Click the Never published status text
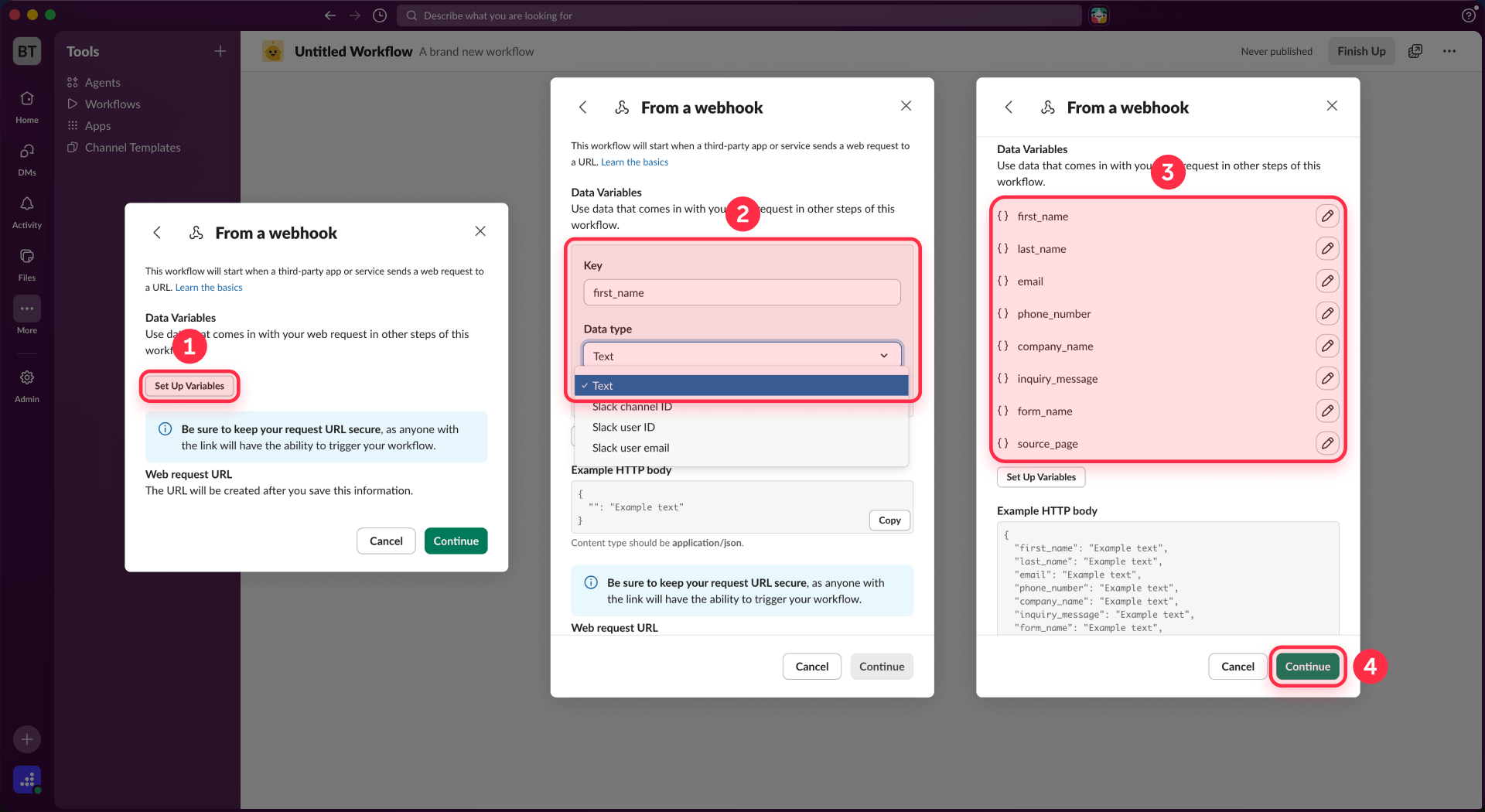This screenshot has height=812, width=1485. (x=1277, y=52)
